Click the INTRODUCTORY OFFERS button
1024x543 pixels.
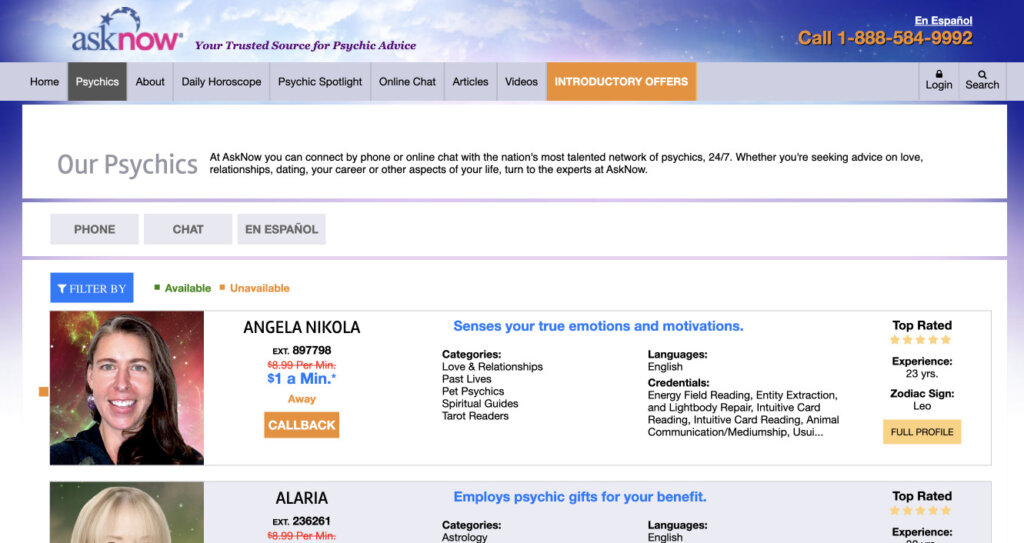pos(621,82)
